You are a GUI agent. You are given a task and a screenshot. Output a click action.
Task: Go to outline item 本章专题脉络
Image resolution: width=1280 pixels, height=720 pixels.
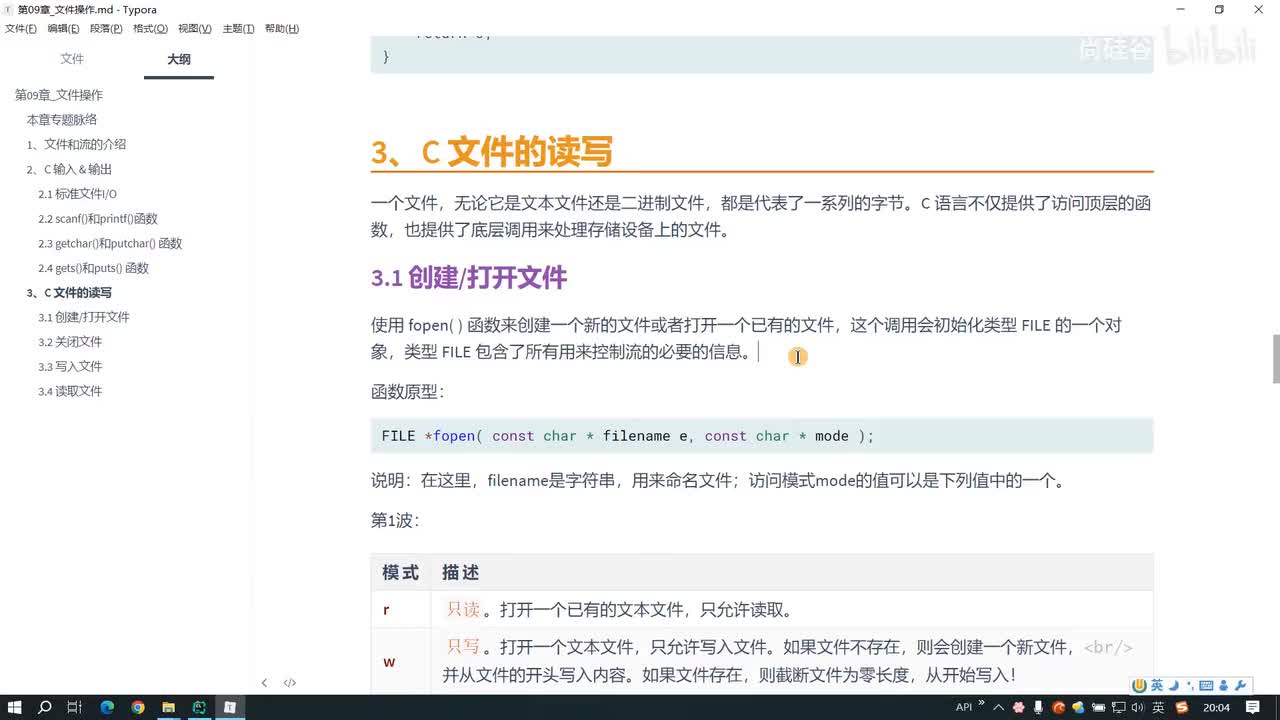[62, 120]
